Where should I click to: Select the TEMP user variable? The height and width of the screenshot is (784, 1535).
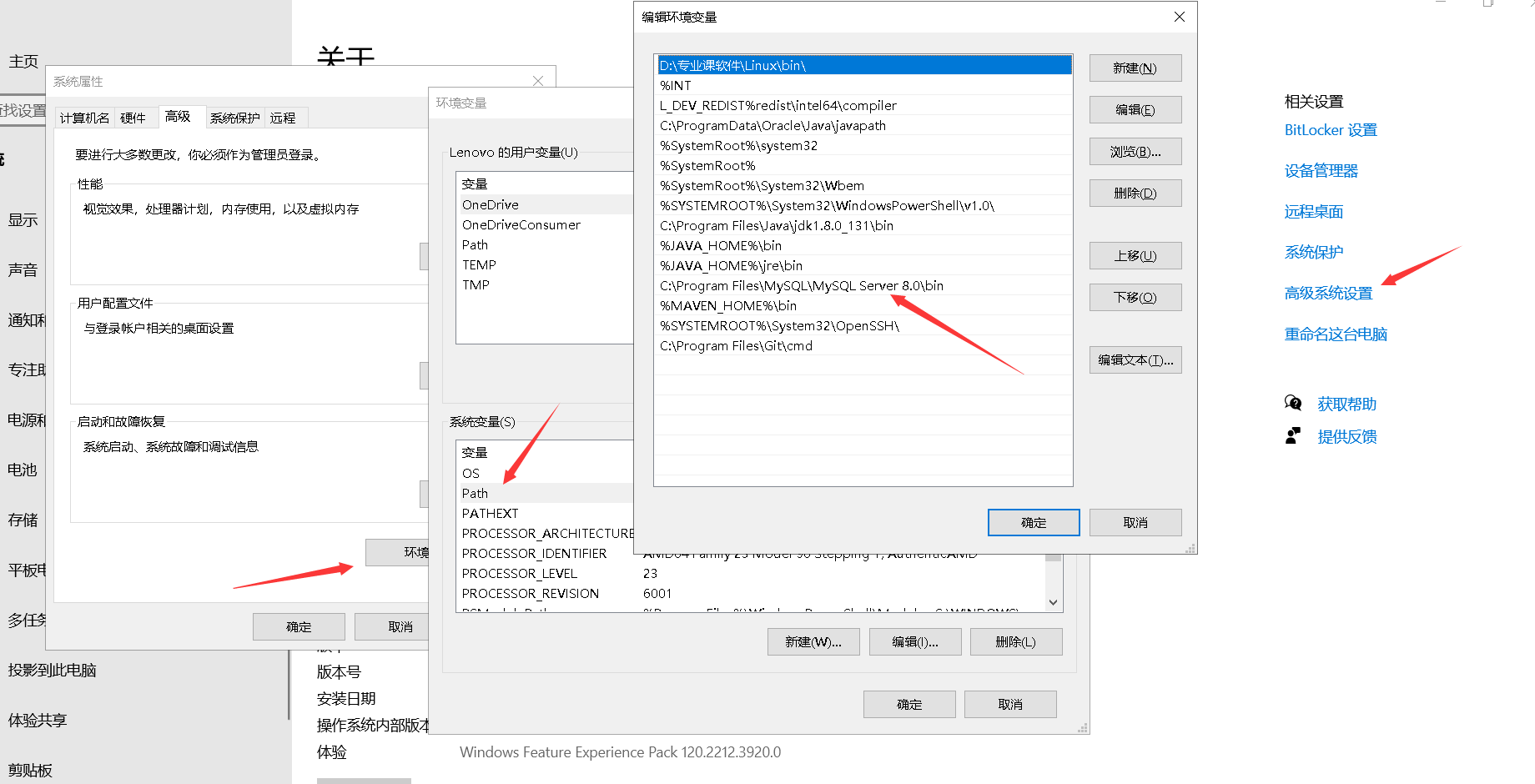pos(546,264)
